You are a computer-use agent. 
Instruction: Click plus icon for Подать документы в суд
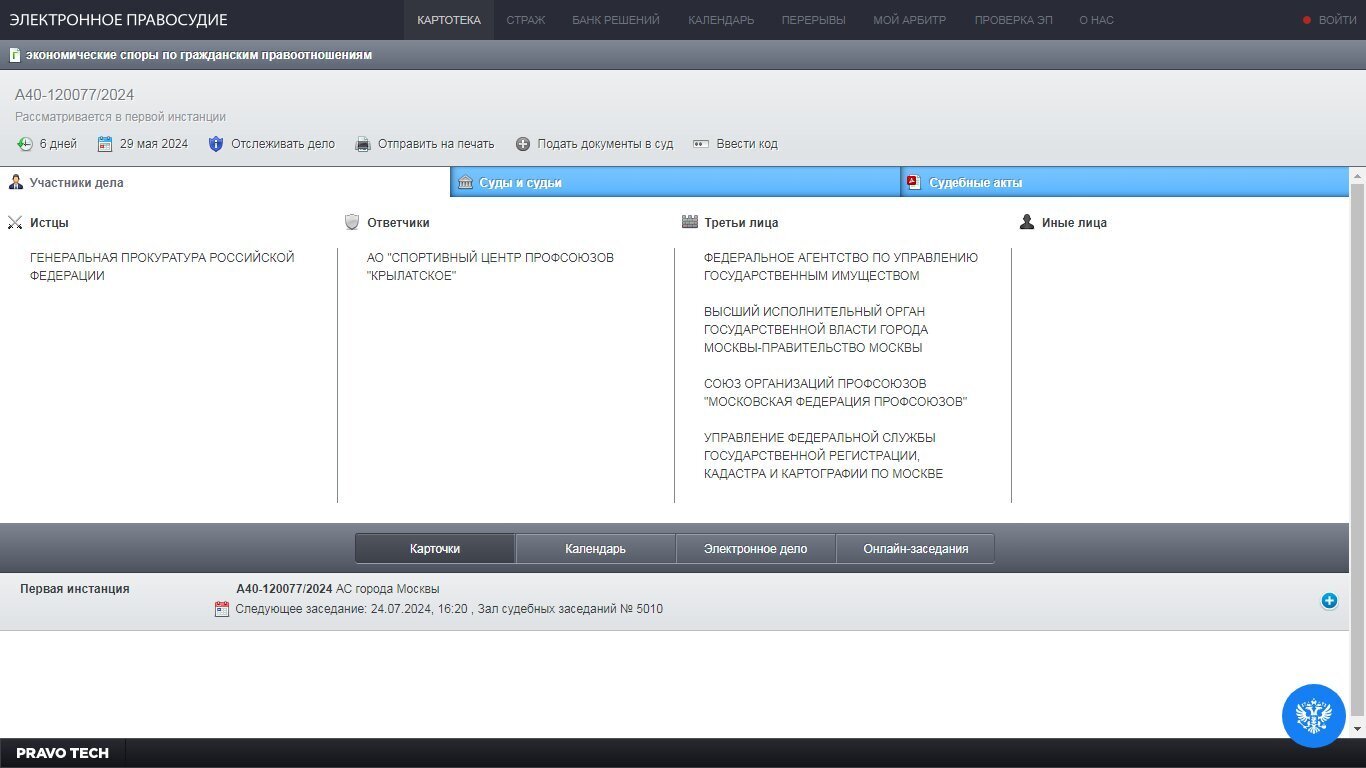(523, 144)
